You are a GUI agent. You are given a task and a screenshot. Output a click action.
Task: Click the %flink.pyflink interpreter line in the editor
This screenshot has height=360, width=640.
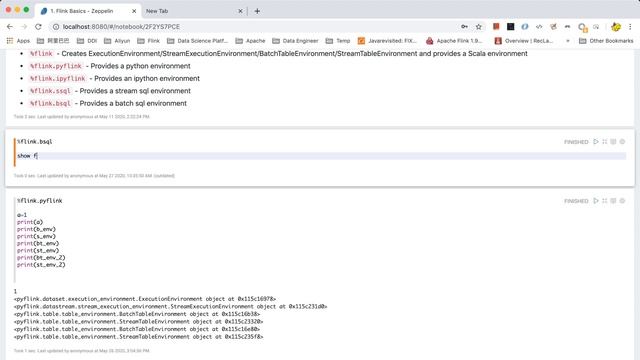coord(40,201)
